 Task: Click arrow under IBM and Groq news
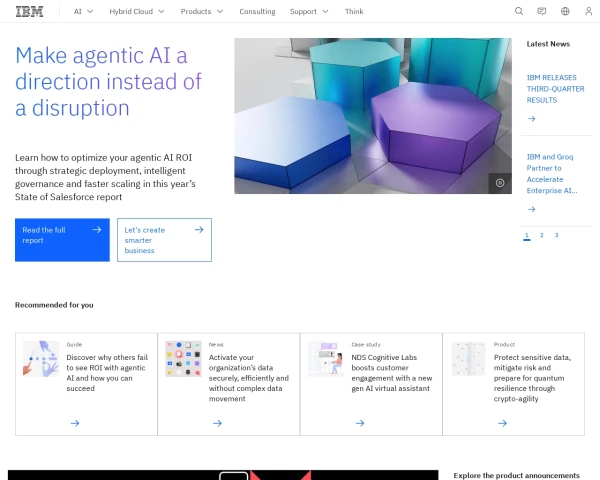point(531,209)
